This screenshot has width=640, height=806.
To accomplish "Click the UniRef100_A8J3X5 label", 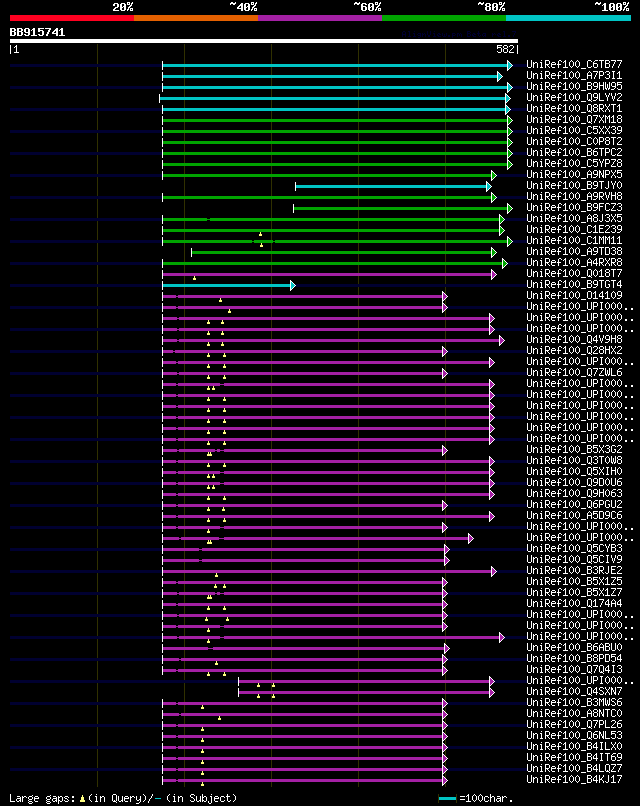I will (574, 218).
